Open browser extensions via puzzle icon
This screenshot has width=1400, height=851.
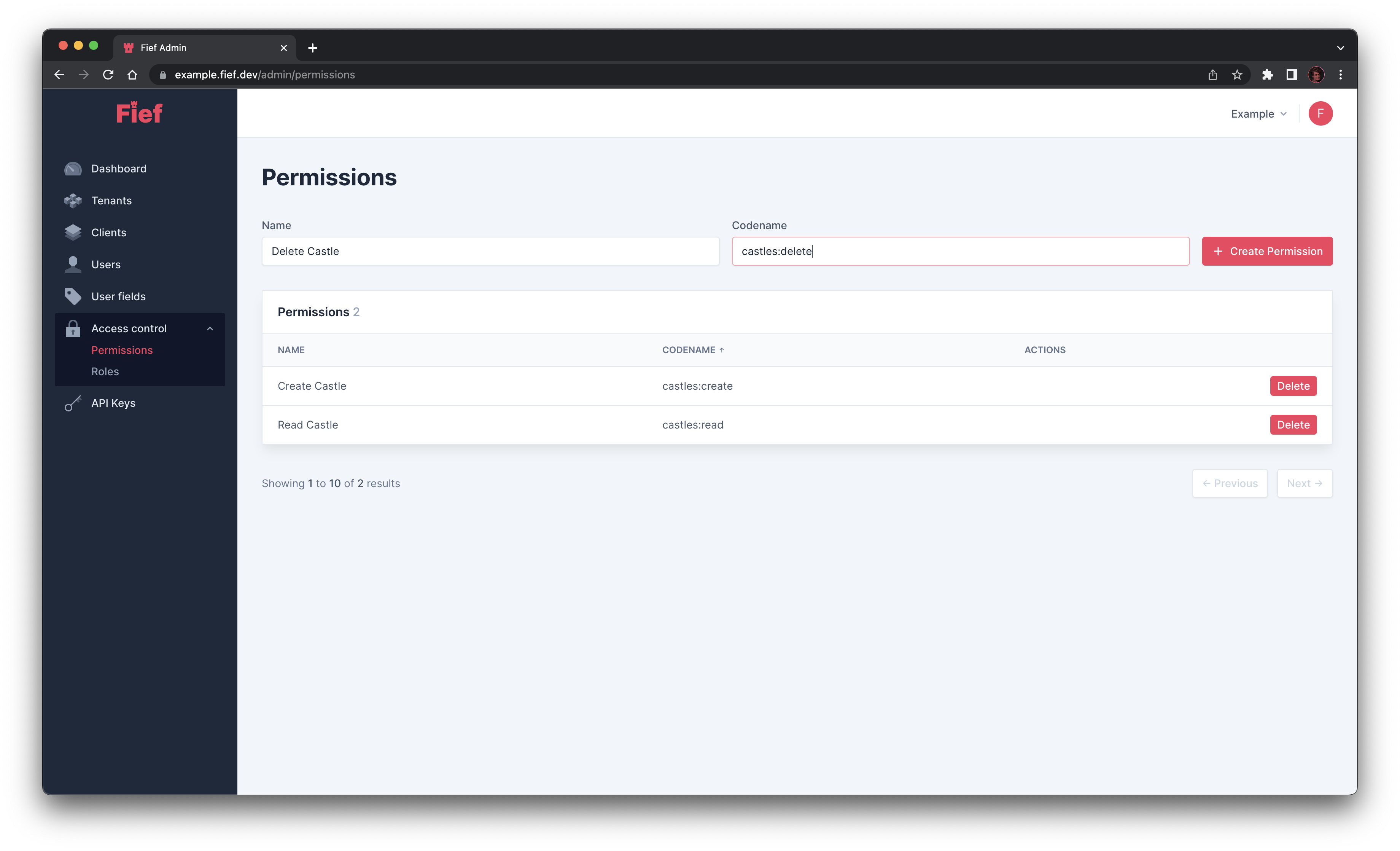tap(1268, 75)
